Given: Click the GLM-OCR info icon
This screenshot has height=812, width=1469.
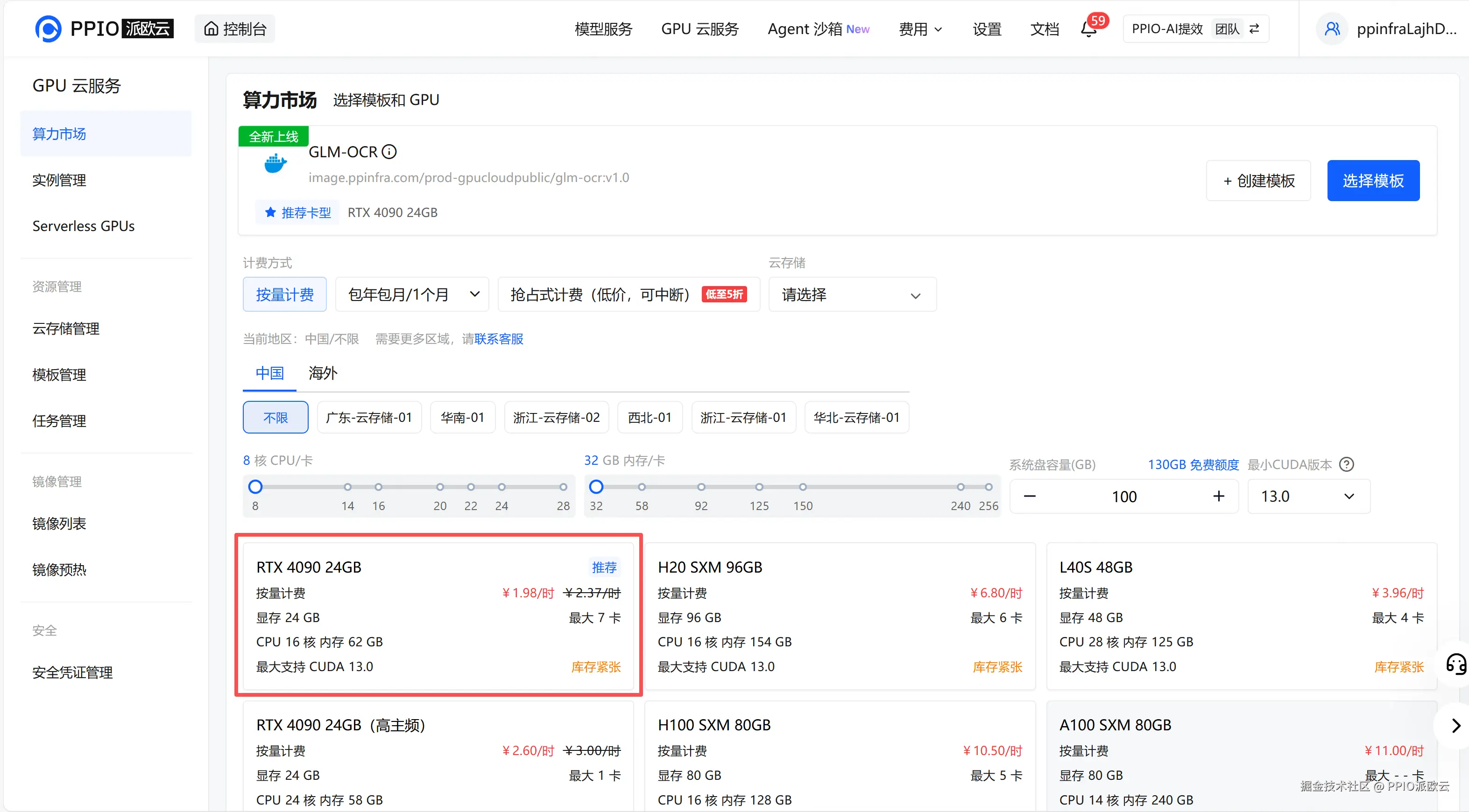Looking at the screenshot, I should [389, 152].
